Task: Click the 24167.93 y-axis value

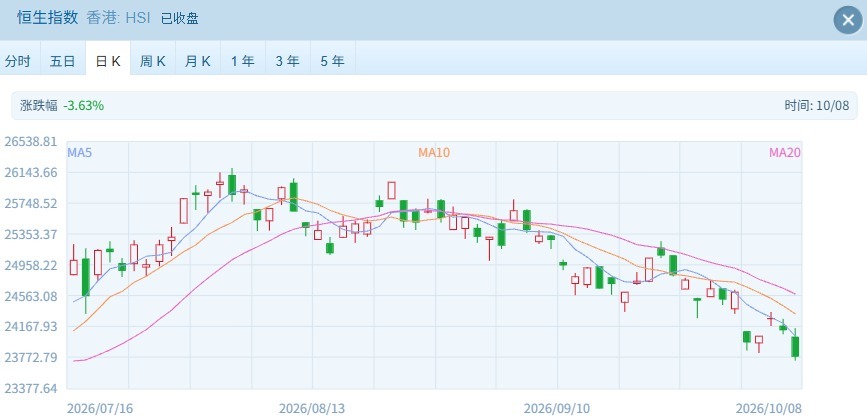Action: click(31, 326)
